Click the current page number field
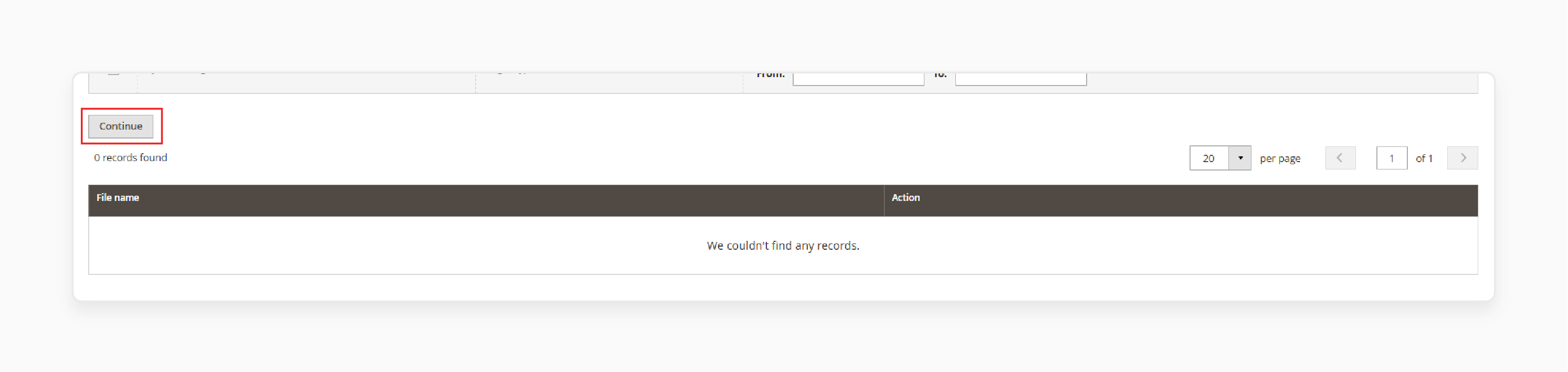Image resolution: width=1568 pixels, height=372 pixels. [x=1392, y=158]
